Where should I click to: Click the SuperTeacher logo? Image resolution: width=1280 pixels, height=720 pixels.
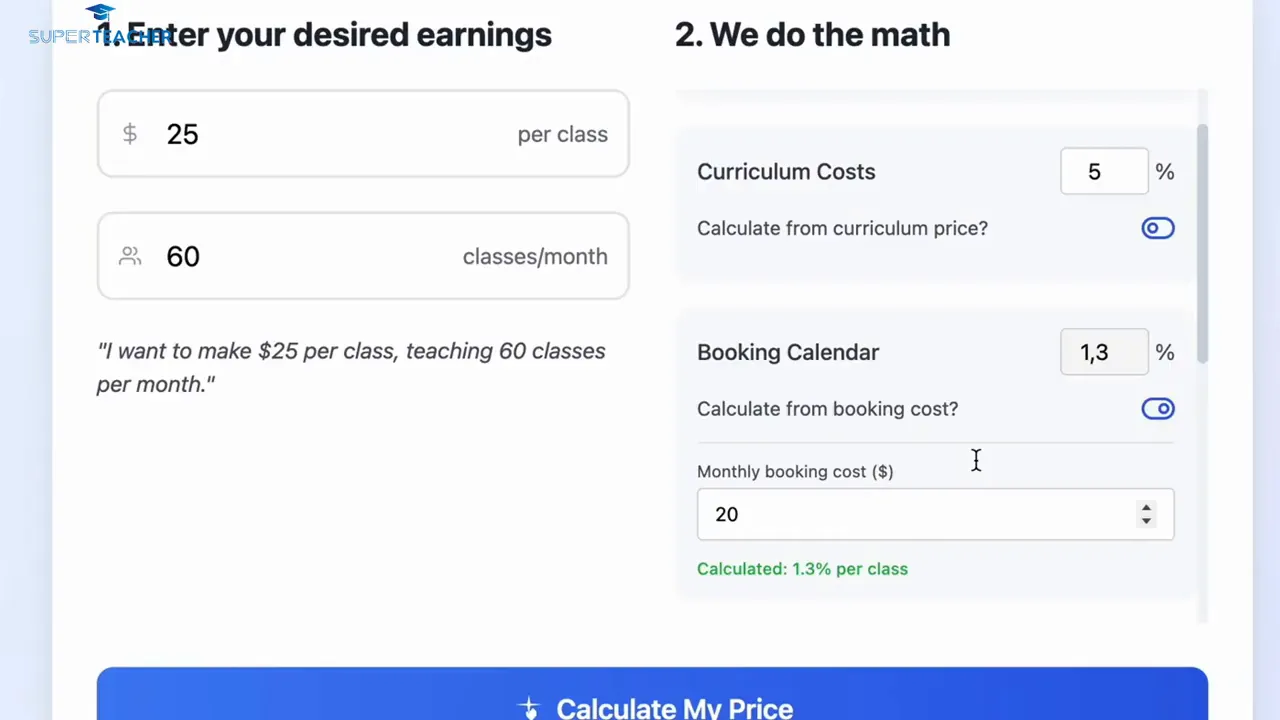pyautogui.click(x=98, y=27)
